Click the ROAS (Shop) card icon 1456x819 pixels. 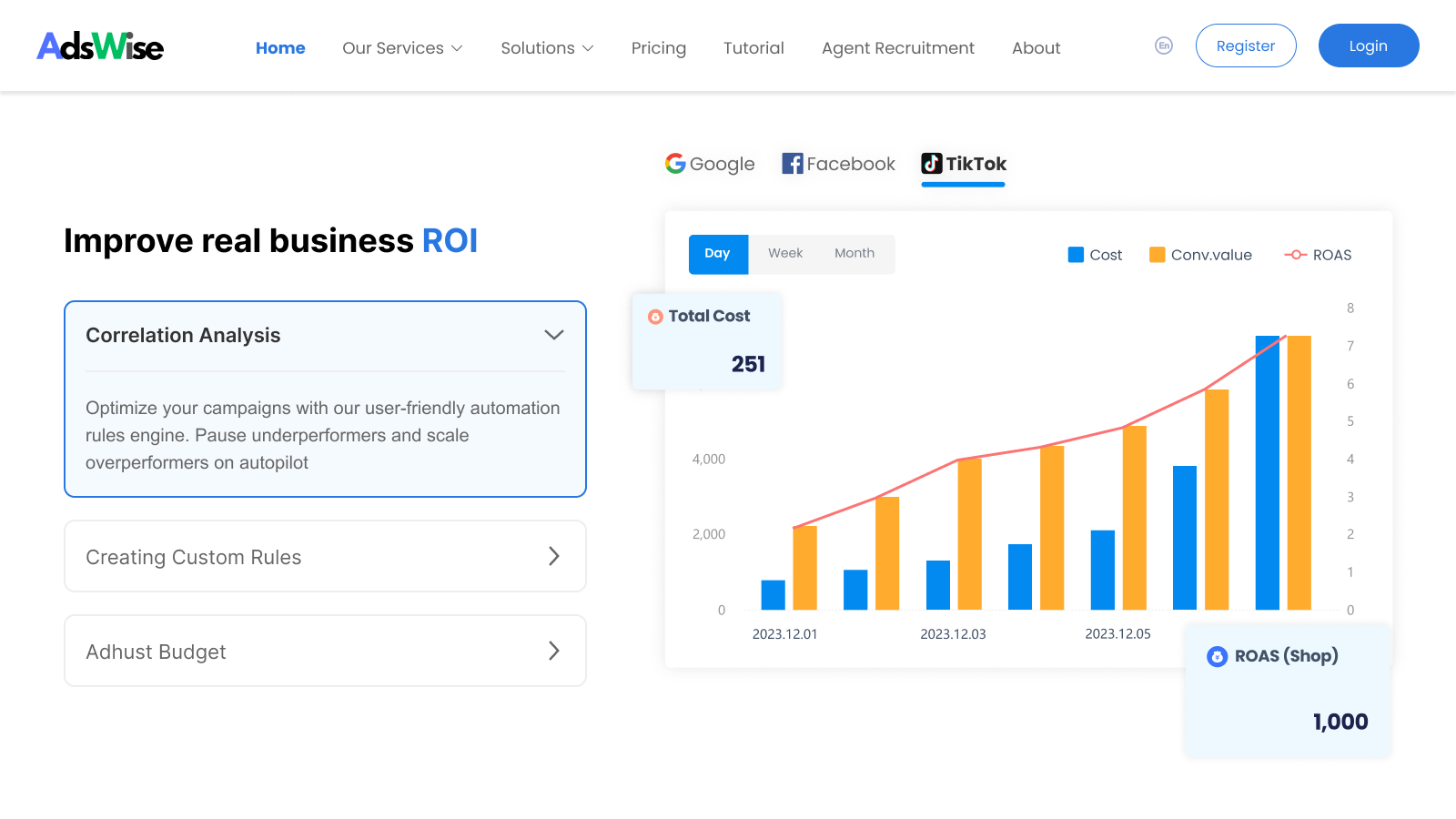[x=1217, y=656]
